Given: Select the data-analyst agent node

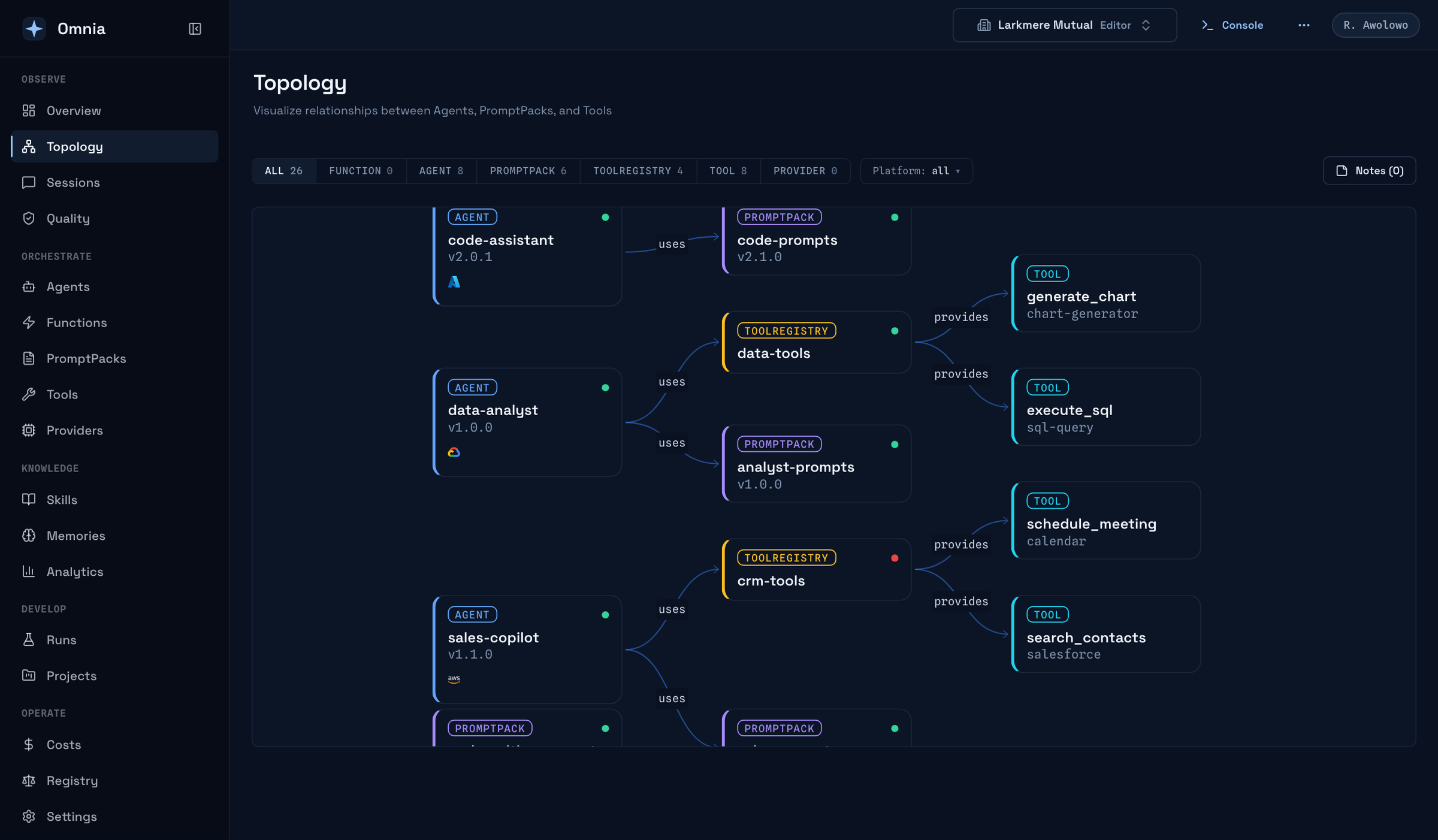Looking at the screenshot, I should coord(527,422).
